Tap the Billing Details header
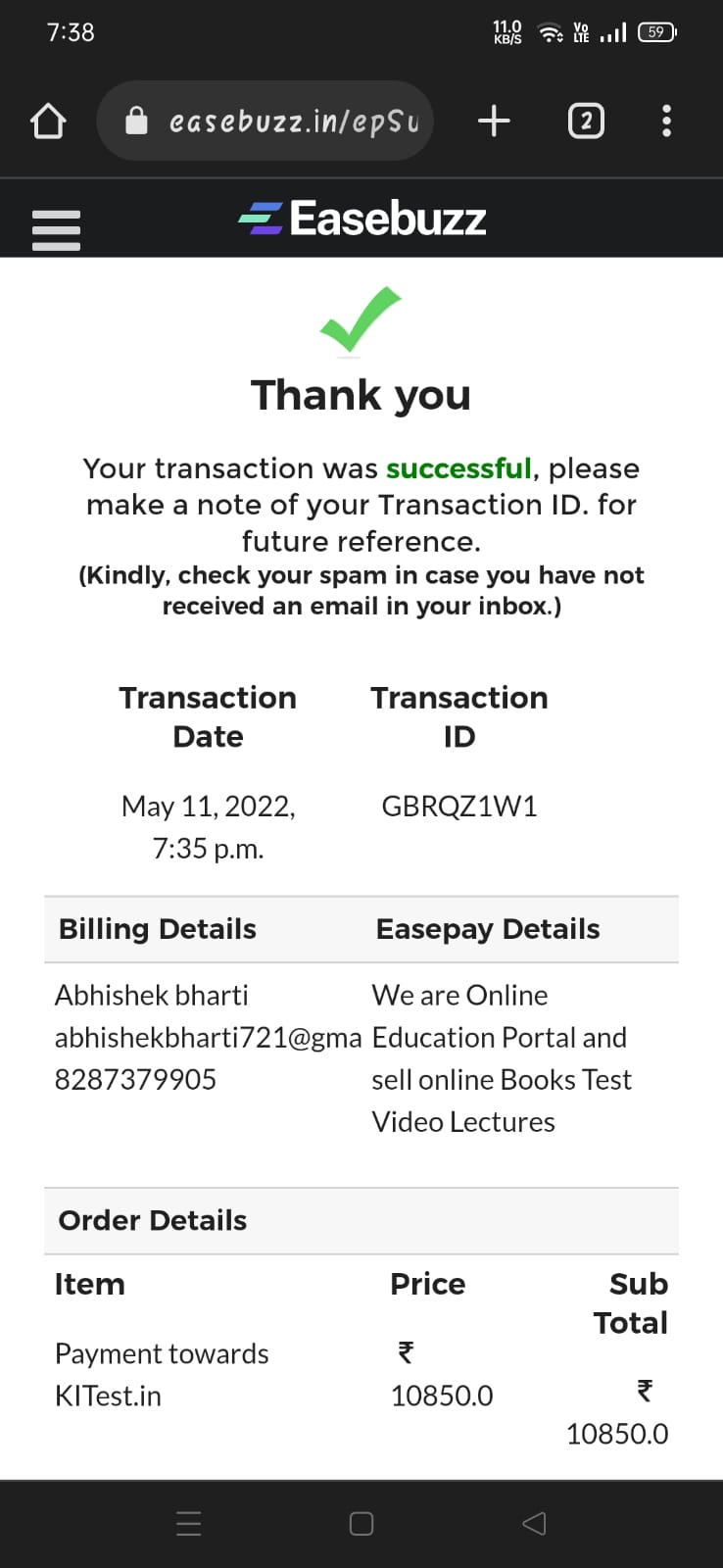Screen dimensions: 723x1568 (158, 929)
